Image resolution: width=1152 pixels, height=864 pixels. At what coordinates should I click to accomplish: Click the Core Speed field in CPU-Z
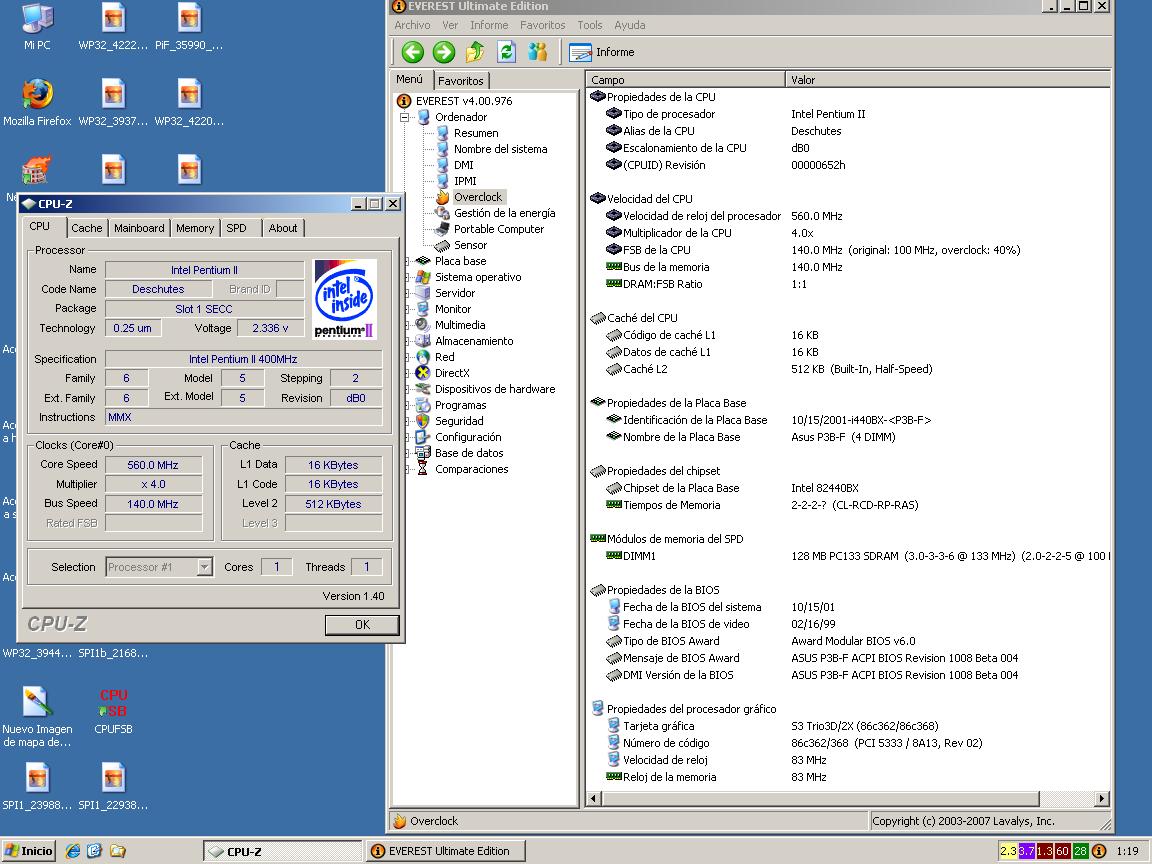click(153, 465)
